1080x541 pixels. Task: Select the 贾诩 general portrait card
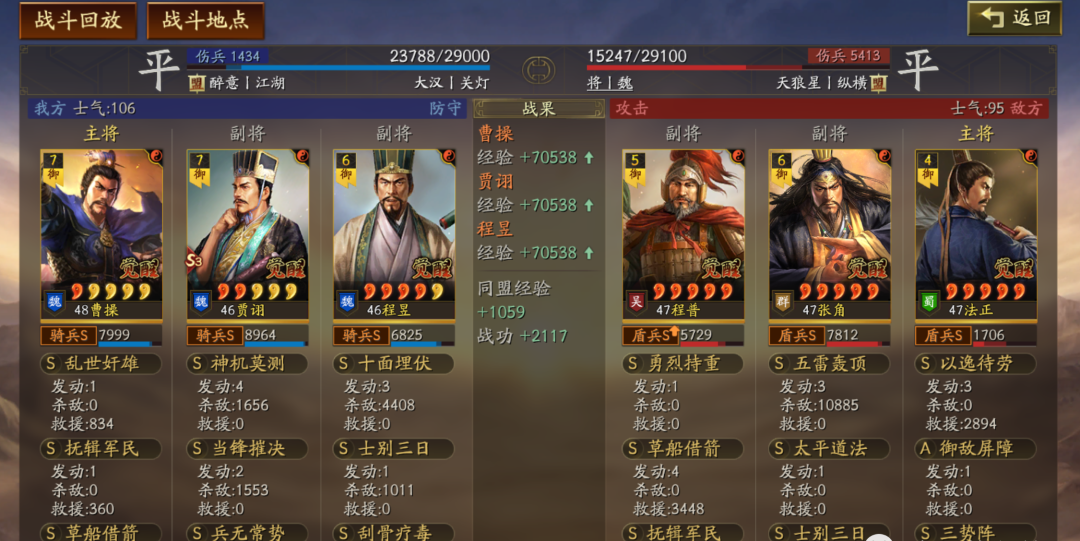[x=247, y=234]
